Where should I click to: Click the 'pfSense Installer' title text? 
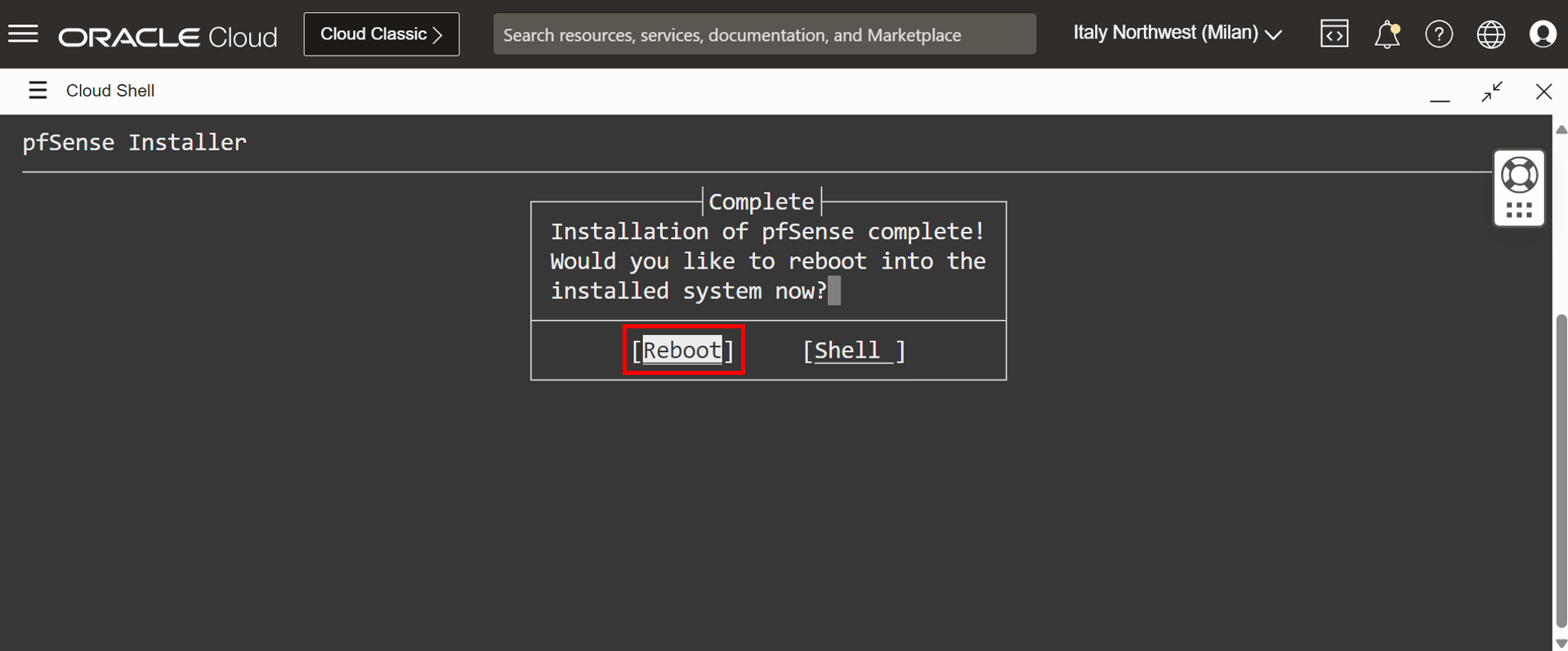(x=134, y=142)
